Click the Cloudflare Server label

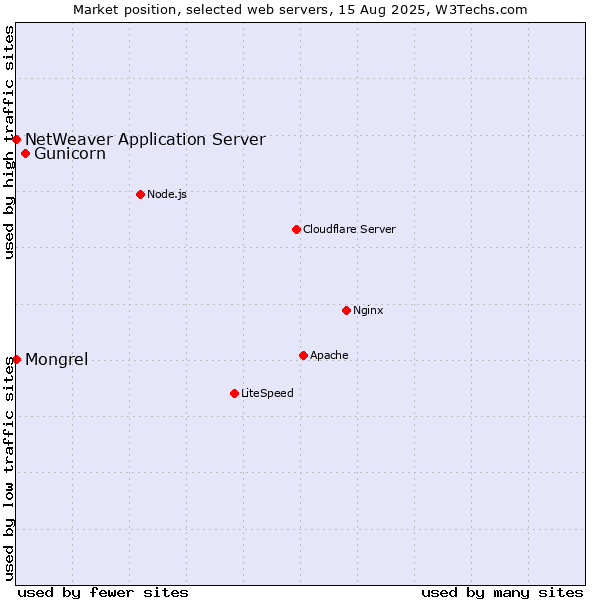349,229
